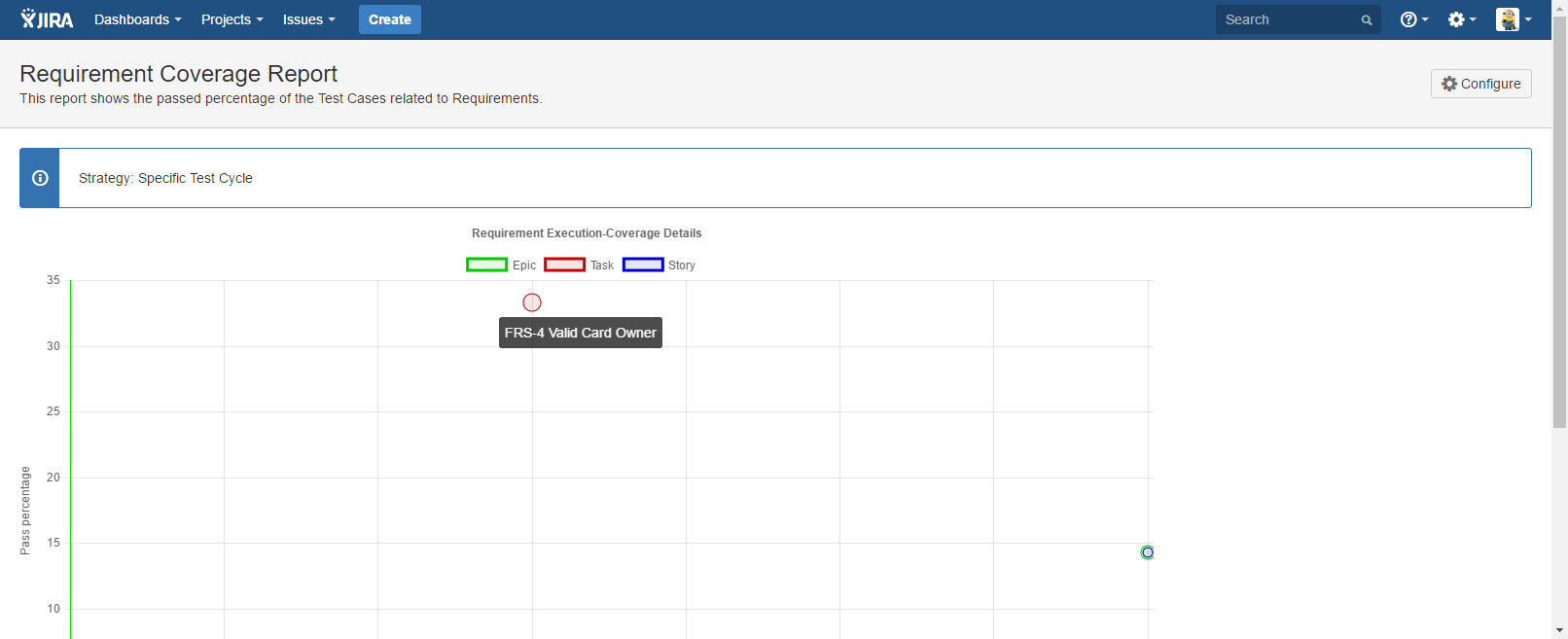Click the scrollbar down arrow

pyautogui.click(x=1559, y=629)
